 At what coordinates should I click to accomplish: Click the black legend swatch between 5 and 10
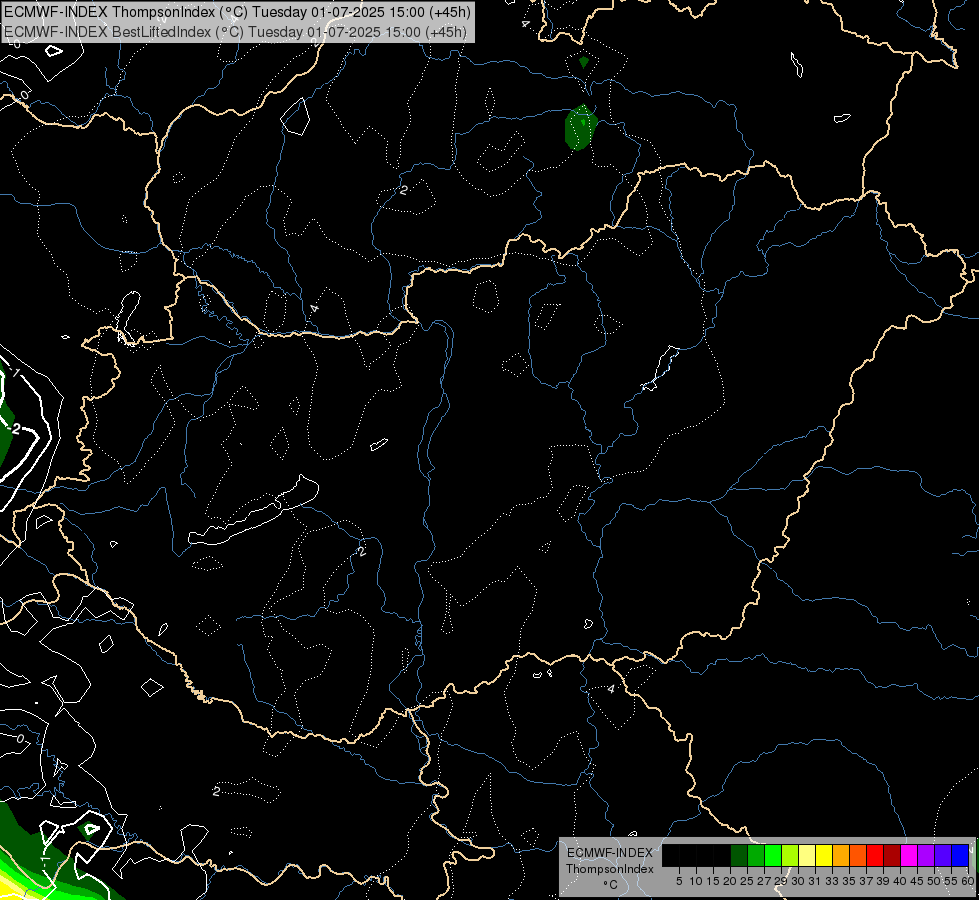[x=687, y=855]
